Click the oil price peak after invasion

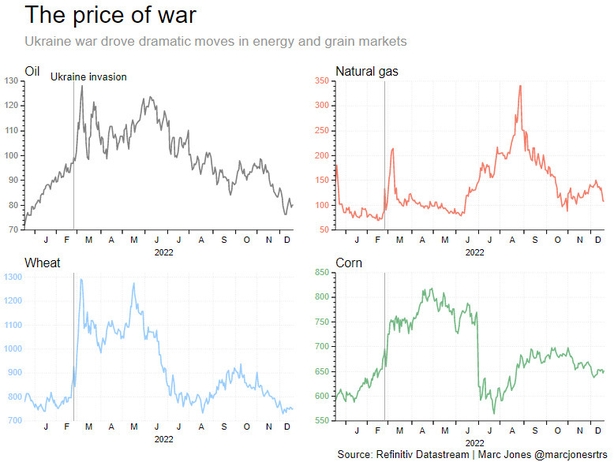82,86
